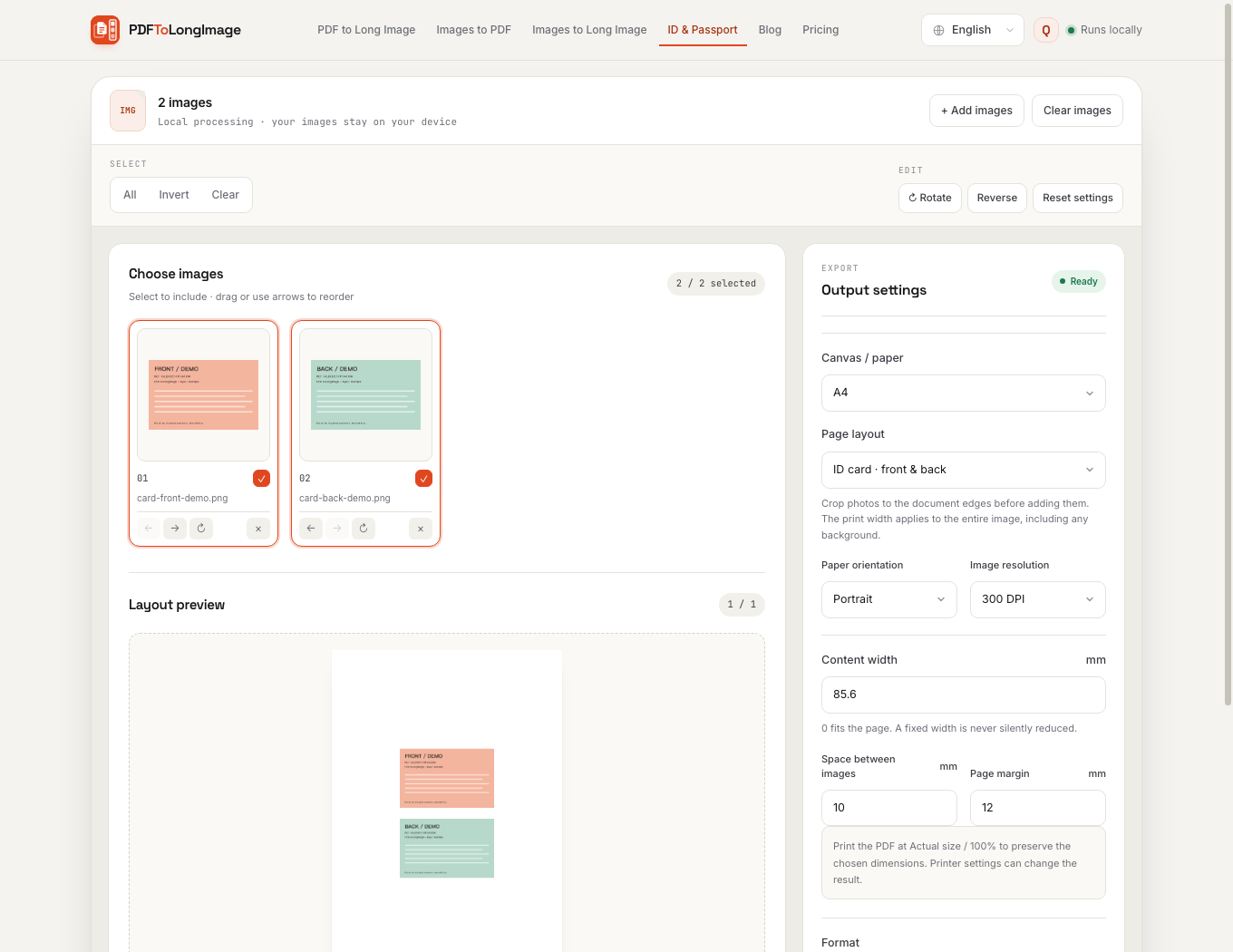The image size is (1233, 952).
Task: Click the Space between images field
Action: point(889,808)
